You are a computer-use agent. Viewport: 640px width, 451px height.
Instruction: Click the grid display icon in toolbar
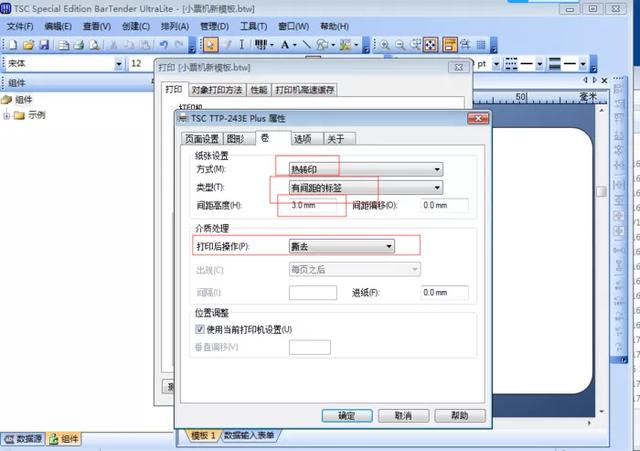tap(482, 44)
